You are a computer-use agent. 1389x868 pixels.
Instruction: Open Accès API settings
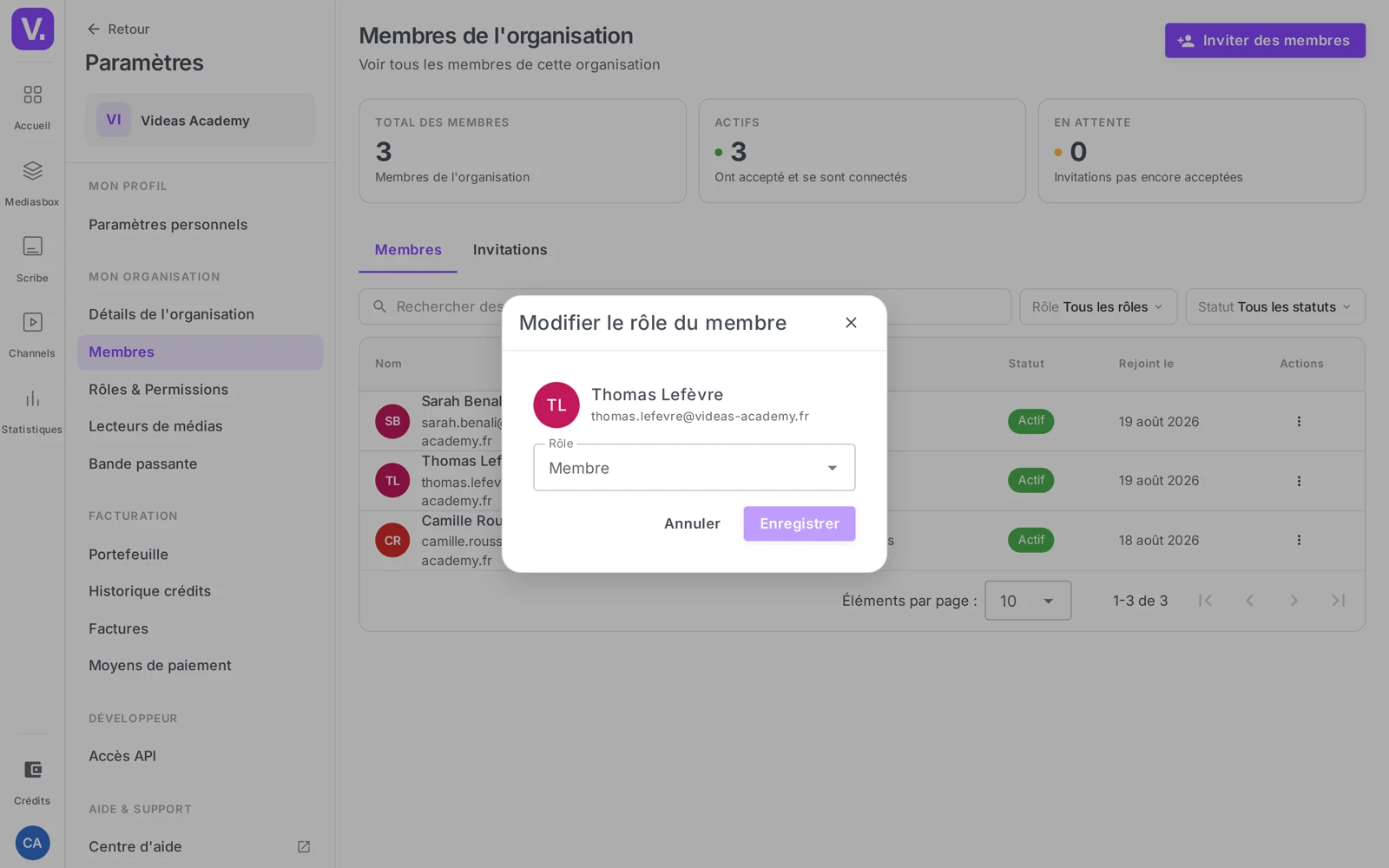click(122, 756)
